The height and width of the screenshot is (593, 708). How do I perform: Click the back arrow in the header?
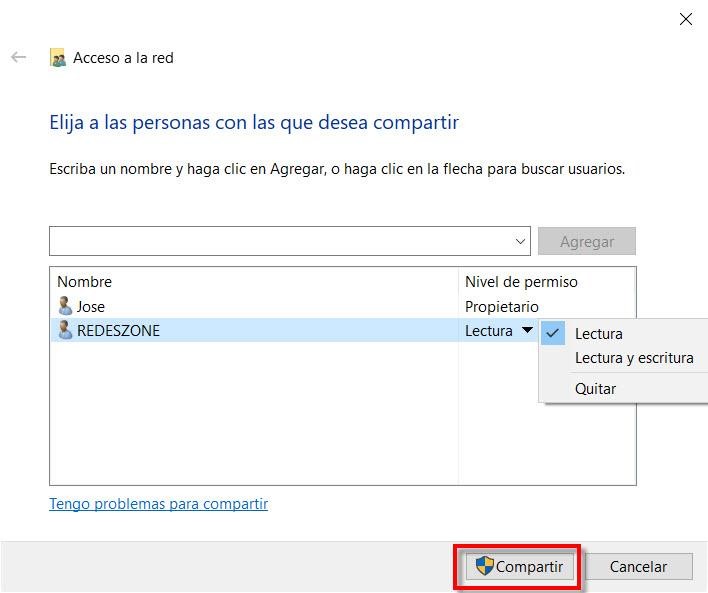pyautogui.click(x=18, y=58)
